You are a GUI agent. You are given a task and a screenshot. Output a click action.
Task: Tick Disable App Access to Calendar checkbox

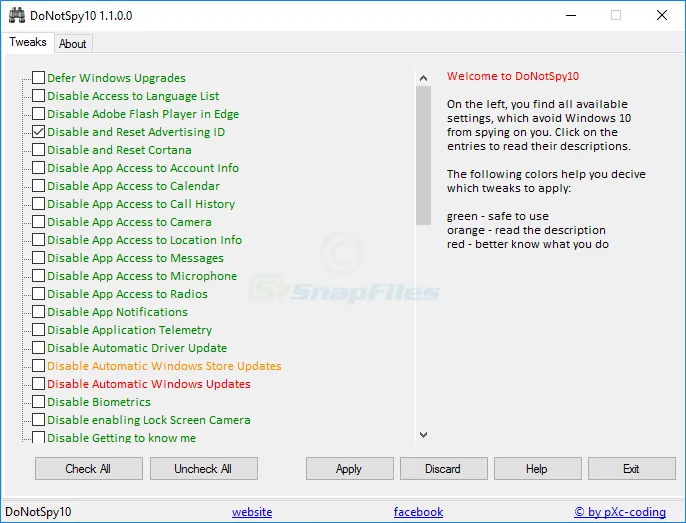(38, 185)
